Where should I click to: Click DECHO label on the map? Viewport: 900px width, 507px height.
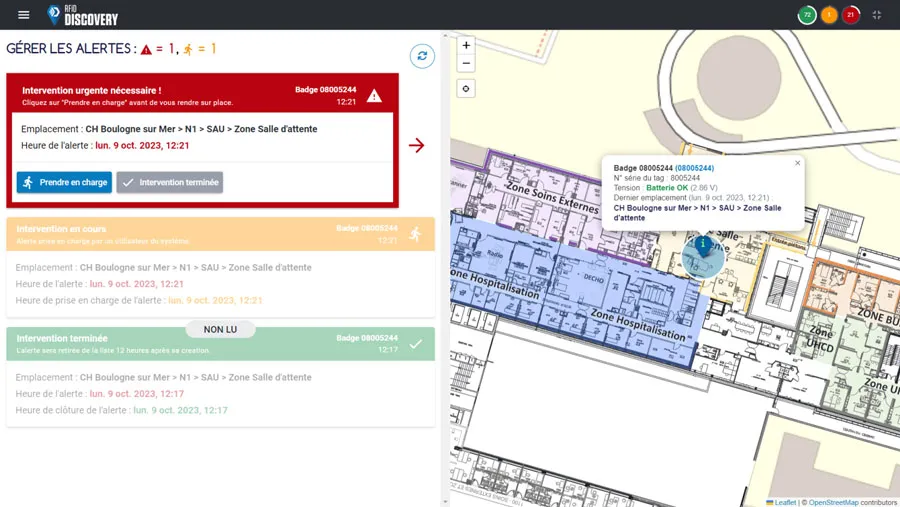pyautogui.click(x=593, y=278)
